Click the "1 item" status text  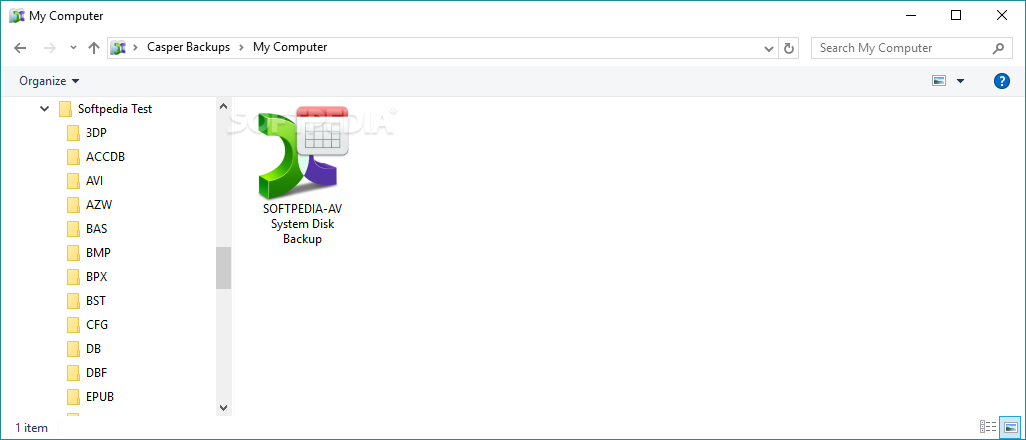[x=31, y=428]
